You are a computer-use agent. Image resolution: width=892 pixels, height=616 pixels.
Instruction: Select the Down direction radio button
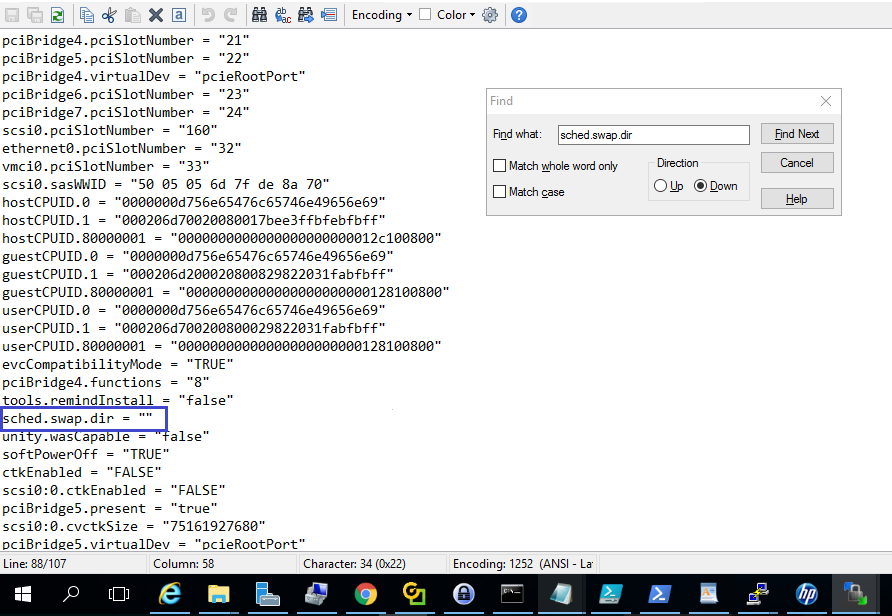pos(700,186)
